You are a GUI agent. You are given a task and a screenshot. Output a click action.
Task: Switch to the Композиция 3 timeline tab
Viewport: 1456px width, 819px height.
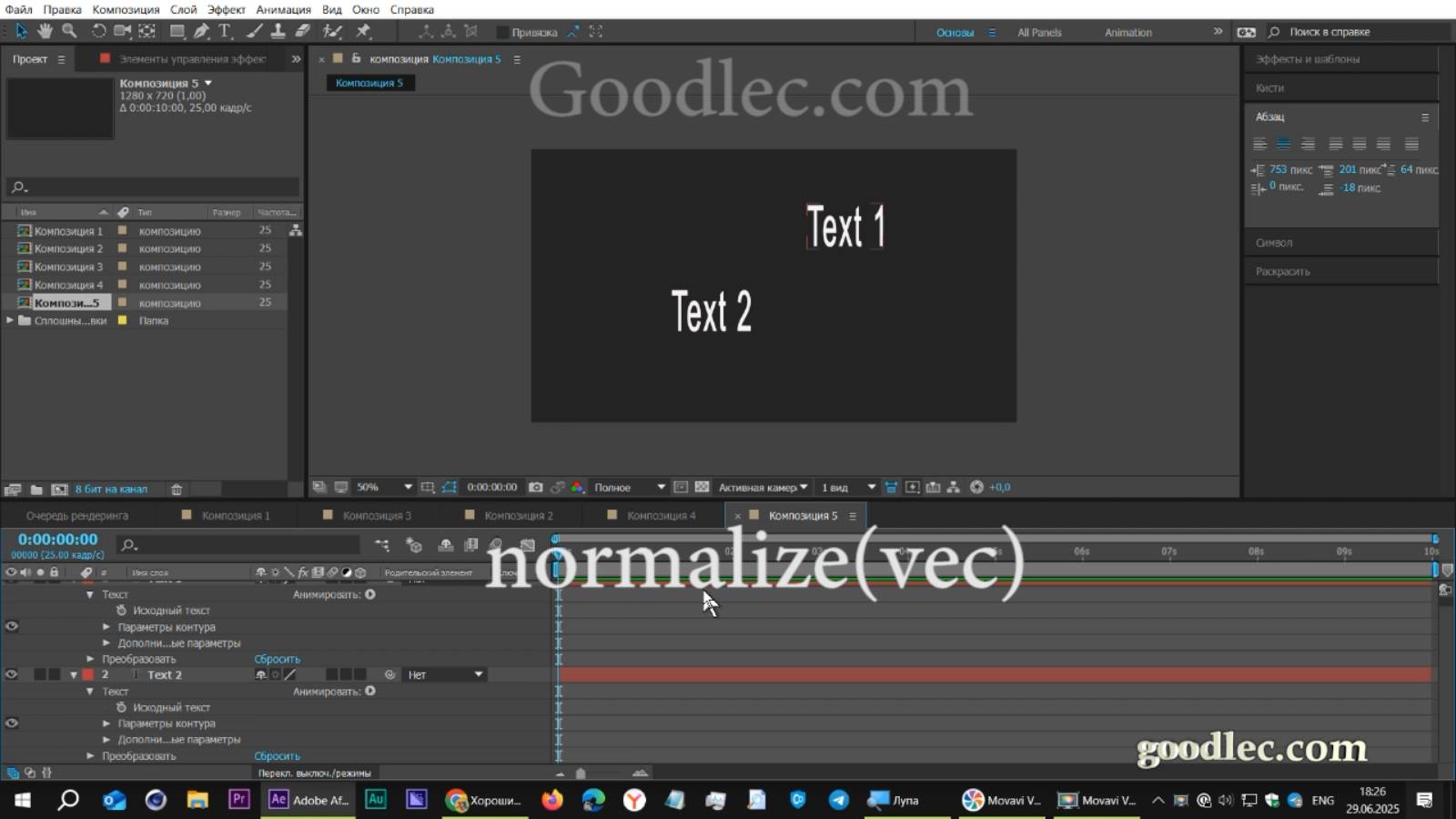point(376,515)
